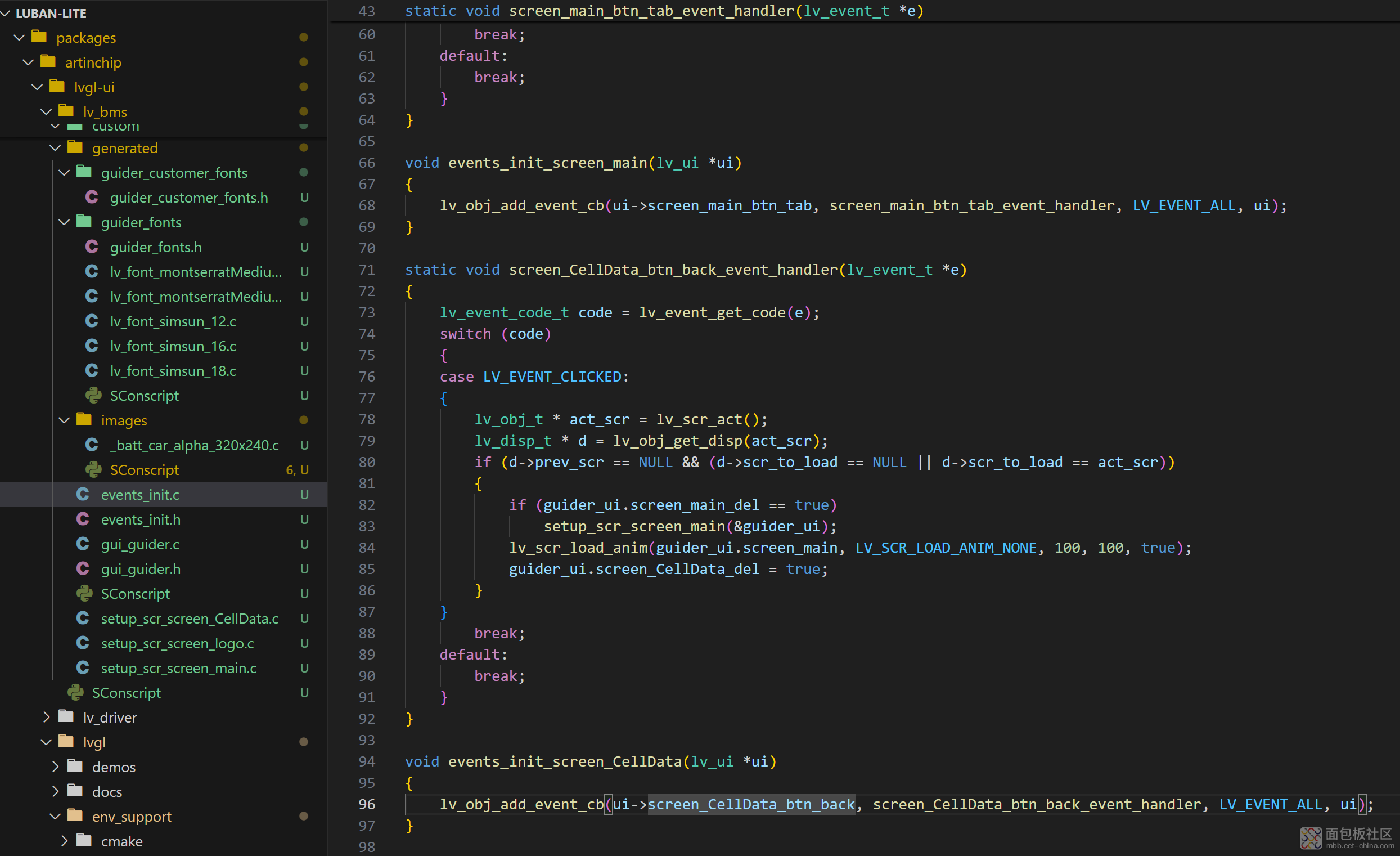Collapse the guider_customer_fonts folder chevron
The width and height of the screenshot is (1400, 856).
(x=64, y=172)
